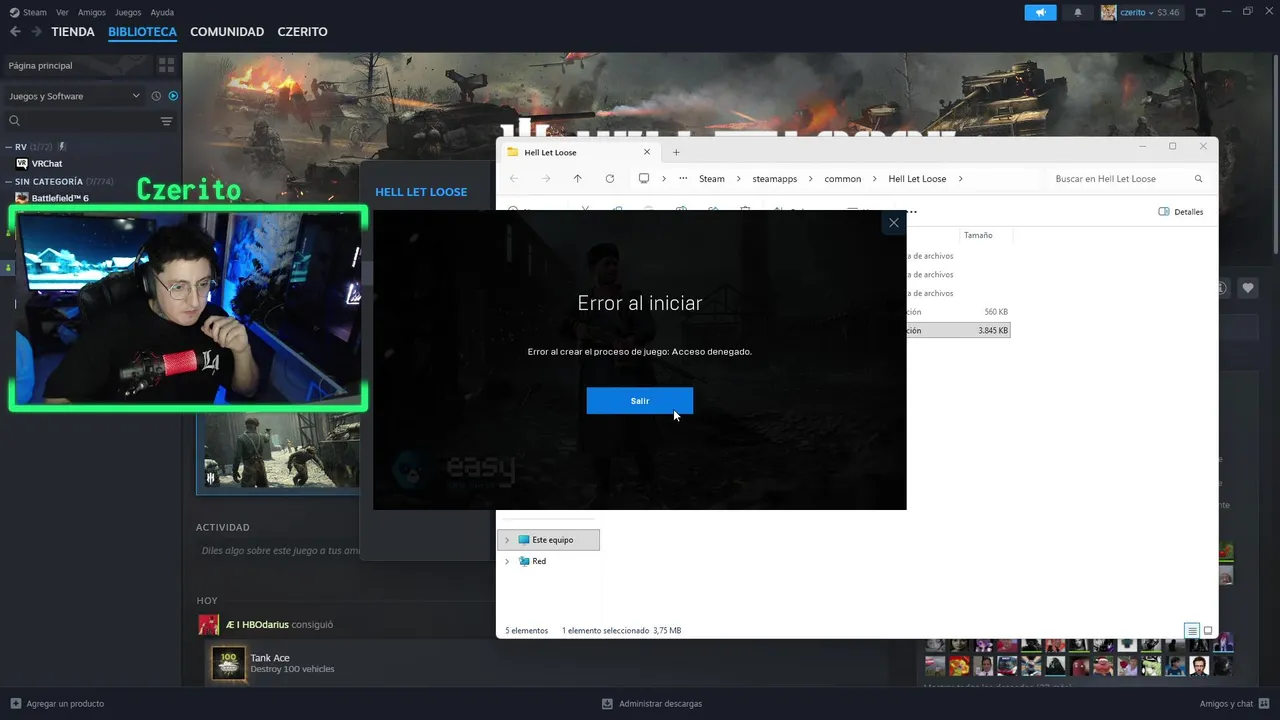Image resolution: width=1280 pixels, height=720 pixels.
Task: Expand hidden breadcrumb ellipsis in Explorer
Action: (x=683, y=179)
